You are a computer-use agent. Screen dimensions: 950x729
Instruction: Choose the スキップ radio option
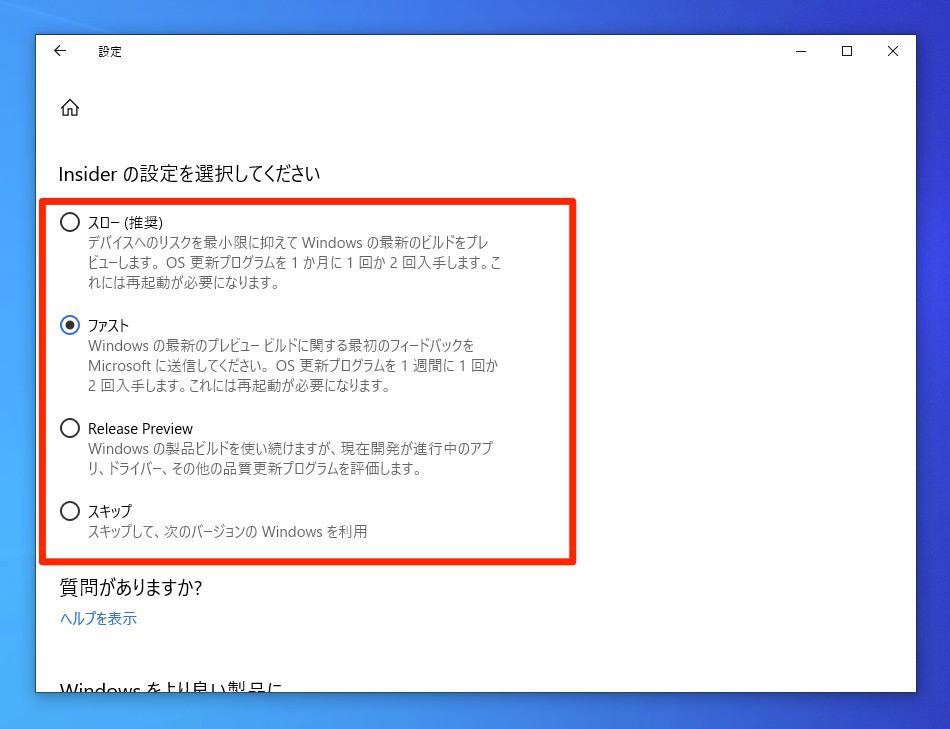point(70,511)
